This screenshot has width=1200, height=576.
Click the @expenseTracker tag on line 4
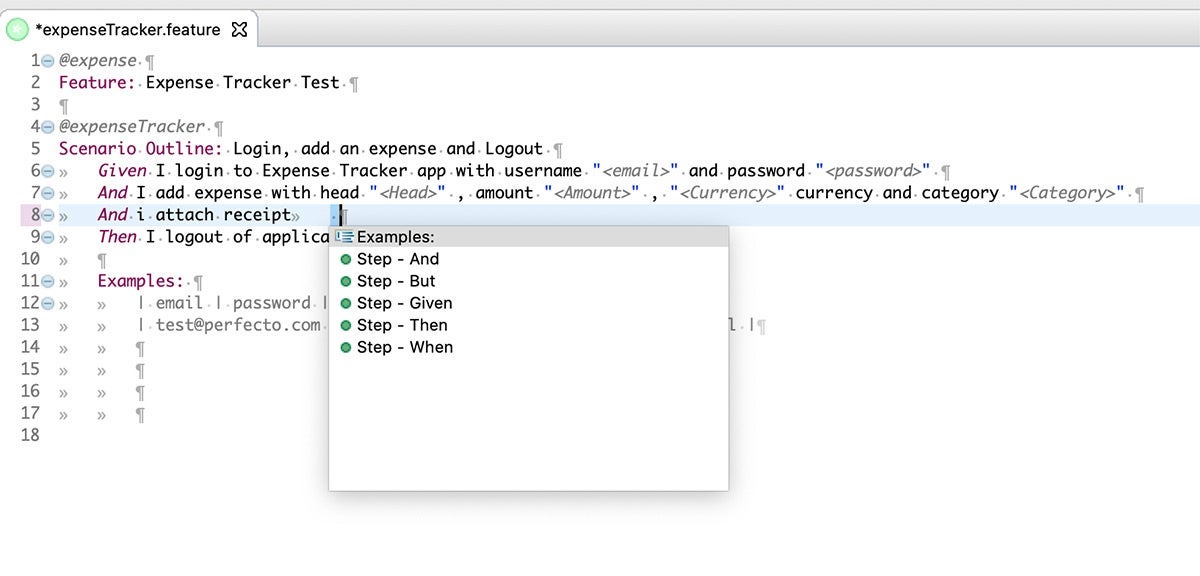[131, 127]
